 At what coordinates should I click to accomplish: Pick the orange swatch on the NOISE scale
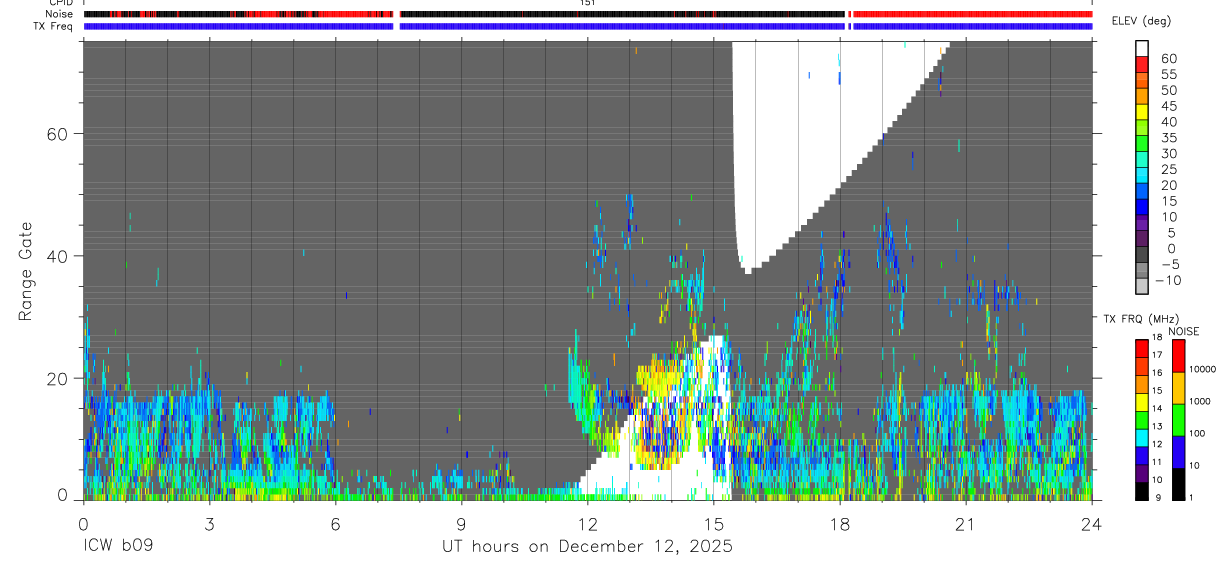tap(1179, 387)
